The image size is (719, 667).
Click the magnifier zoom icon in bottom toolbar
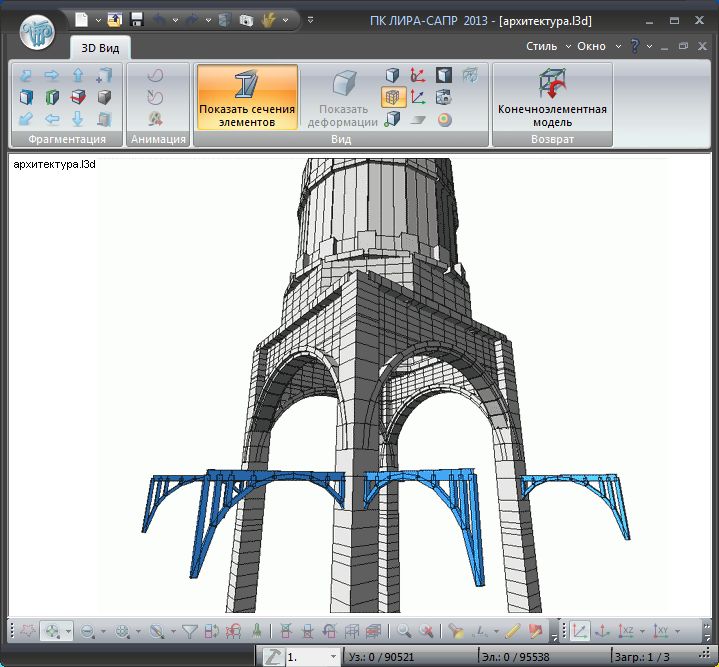pyautogui.click(x=404, y=631)
